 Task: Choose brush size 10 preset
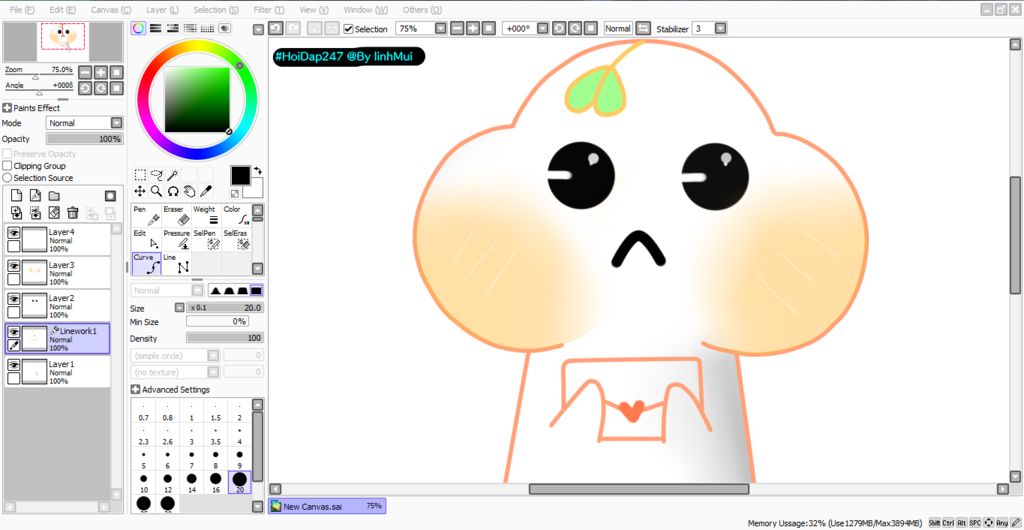coord(144,482)
